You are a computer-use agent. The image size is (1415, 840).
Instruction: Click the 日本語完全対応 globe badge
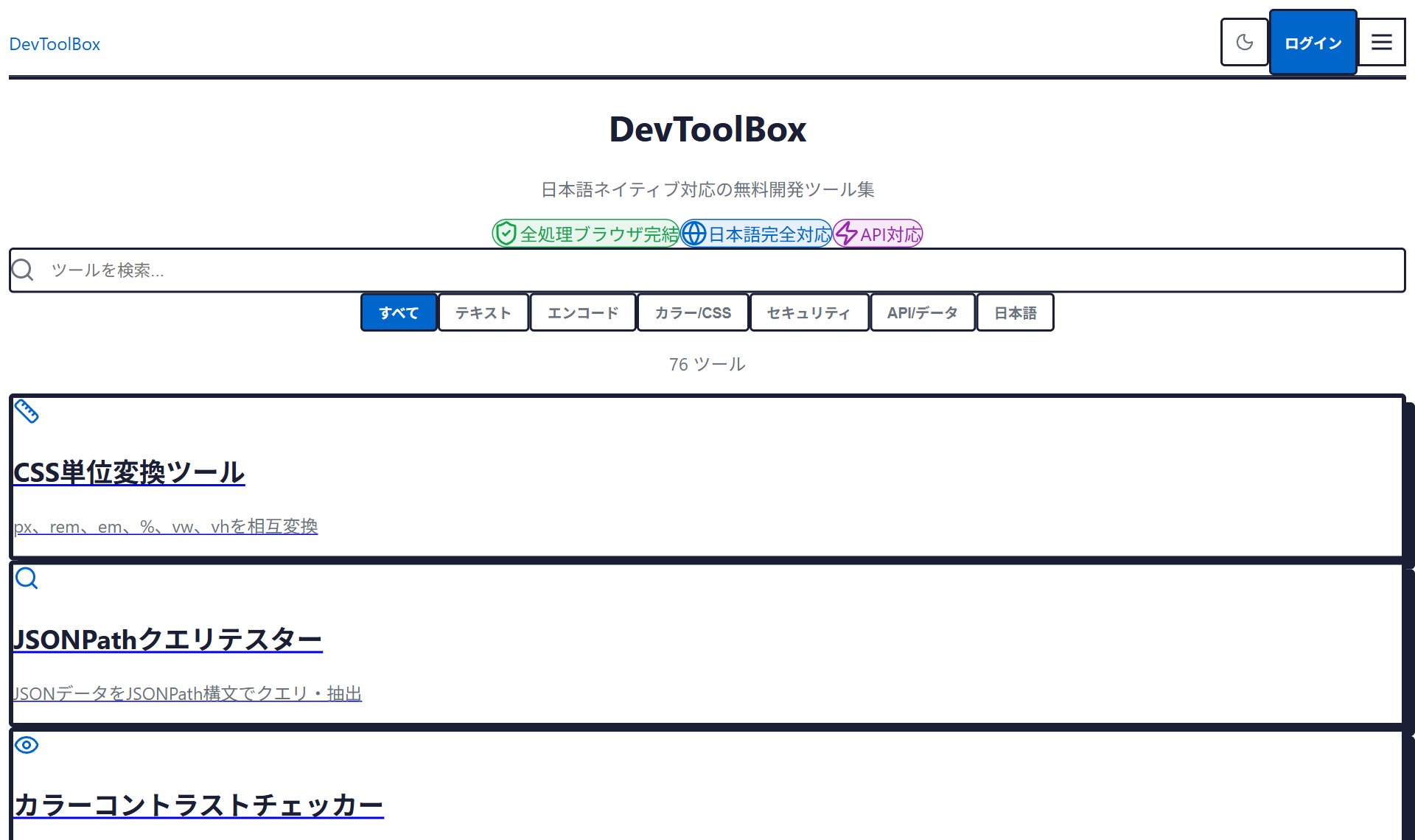click(756, 234)
